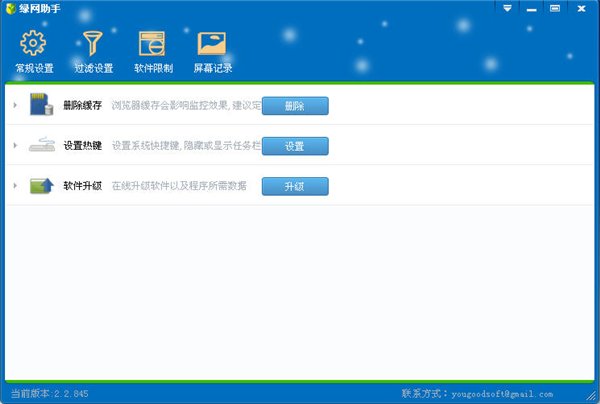600x404 pixels.
Task: Click the window corner grip handle
Action: coord(592,396)
